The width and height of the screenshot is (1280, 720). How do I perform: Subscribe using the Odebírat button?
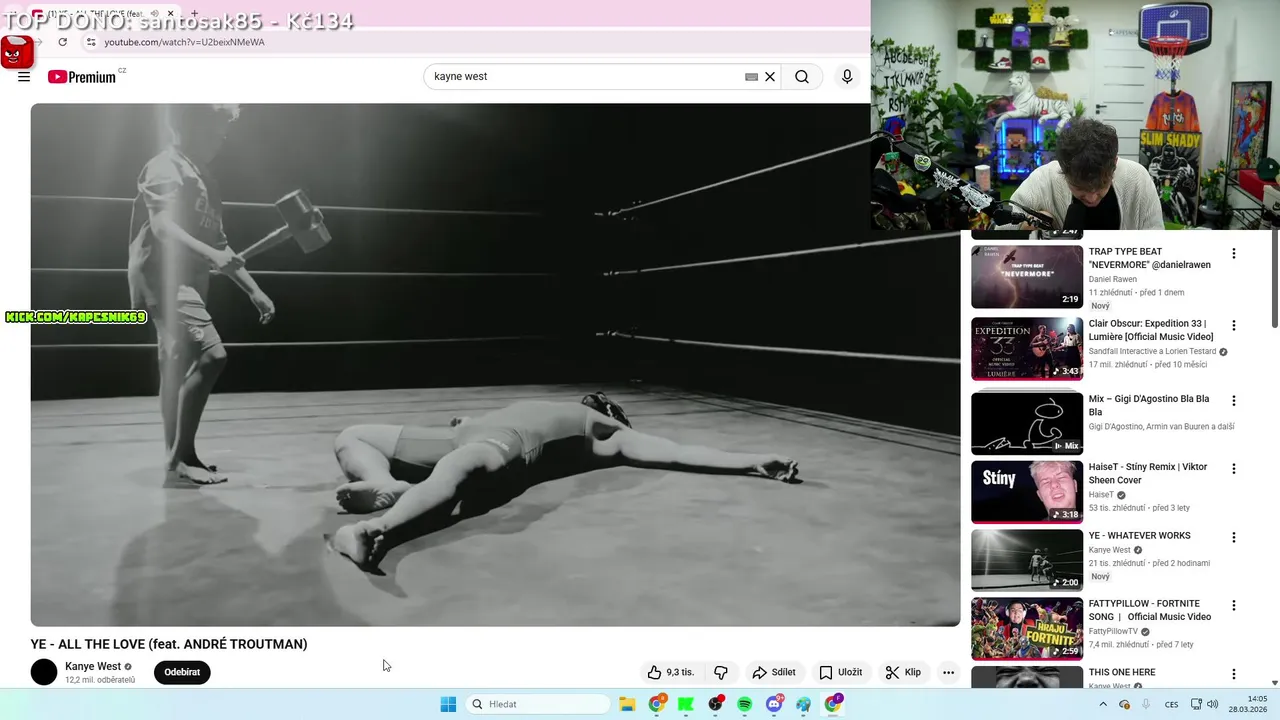pos(182,672)
